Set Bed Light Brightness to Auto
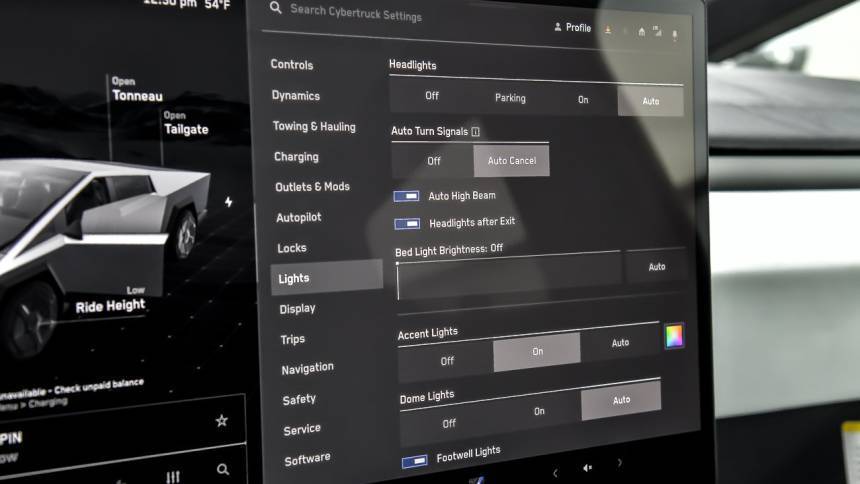Image resolution: width=860 pixels, height=484 pixels. (657, 267)
